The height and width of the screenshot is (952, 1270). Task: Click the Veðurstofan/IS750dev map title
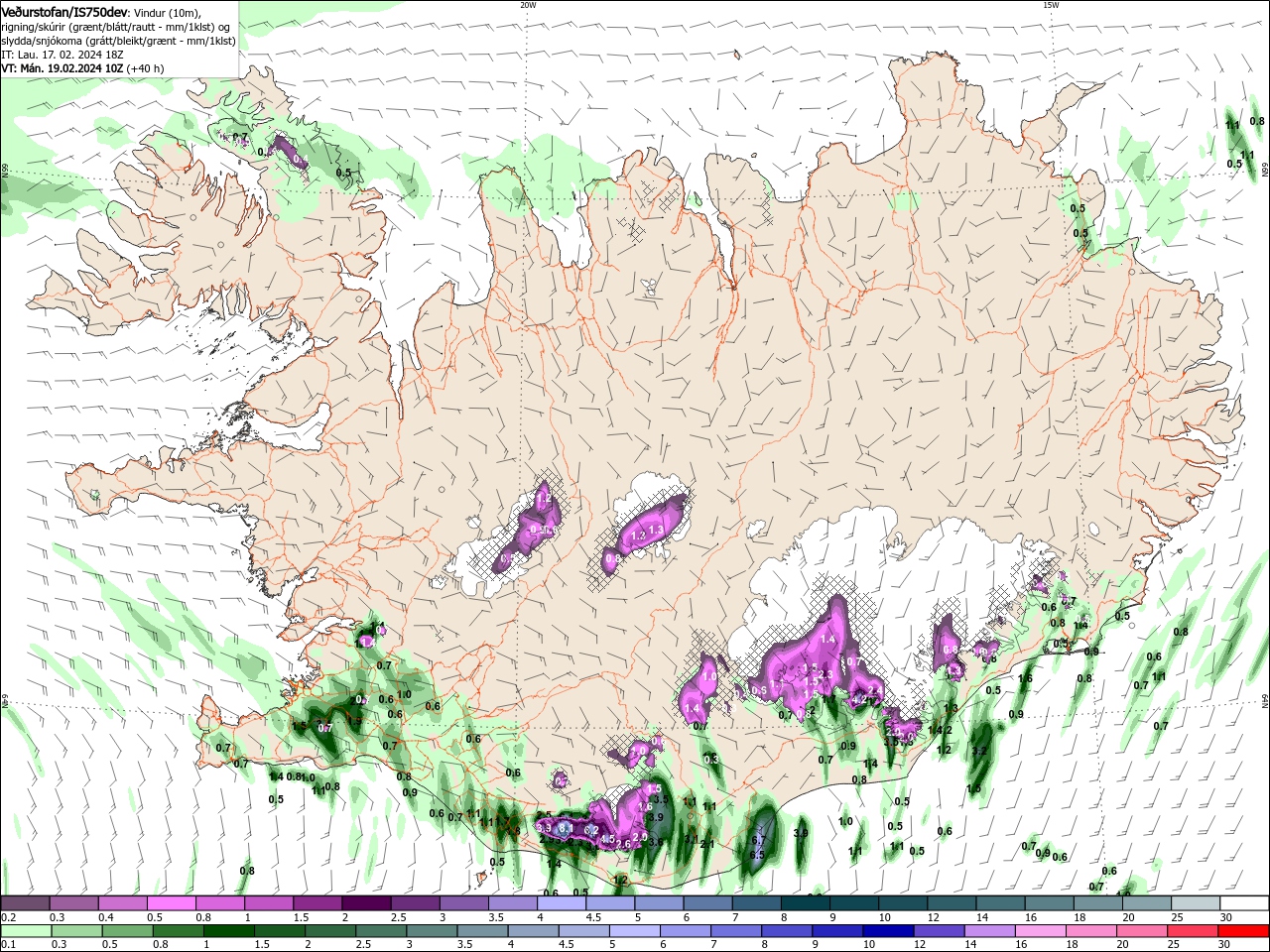[64, 11]
